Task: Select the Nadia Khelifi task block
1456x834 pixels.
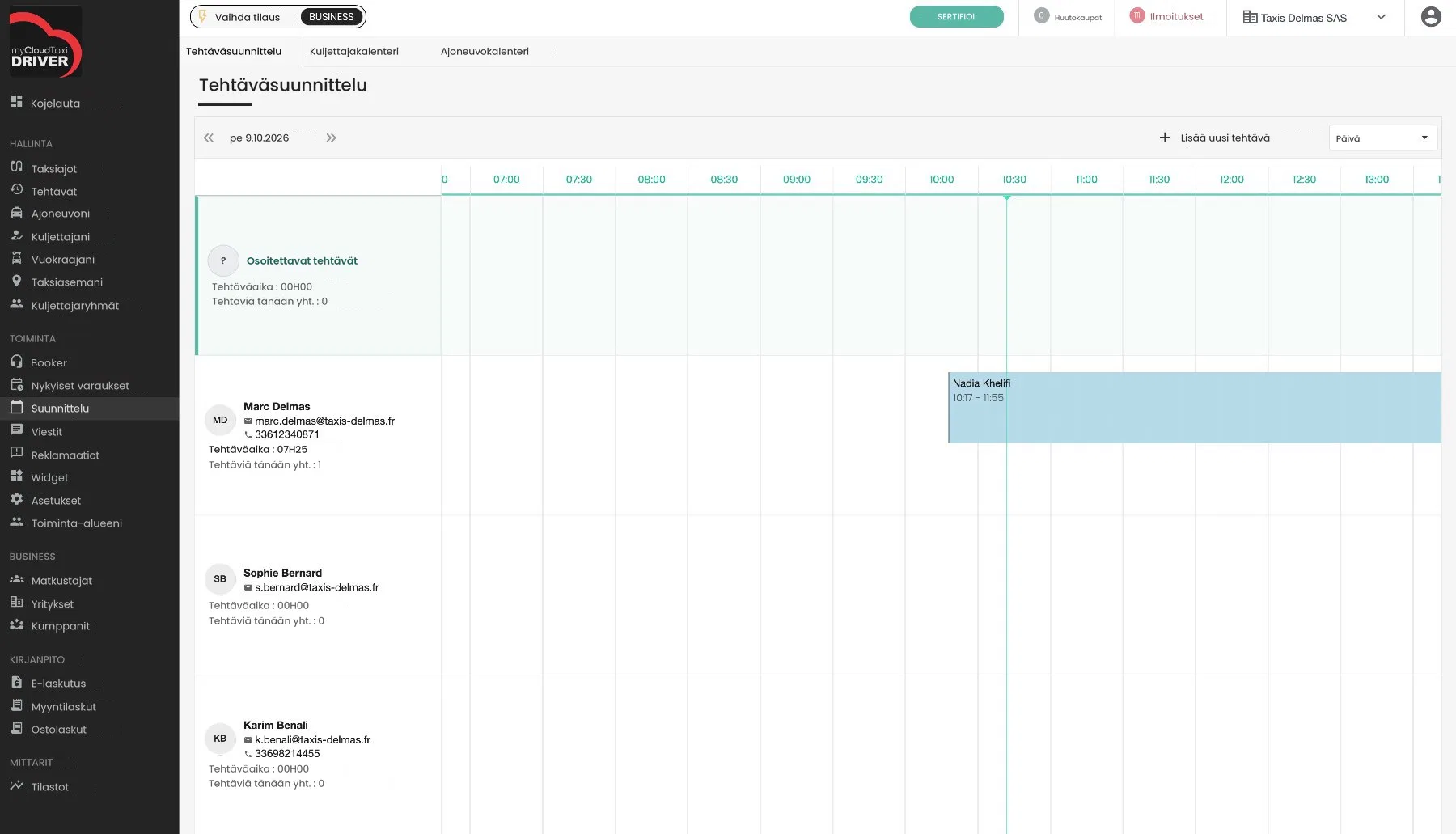Action: coord(1194,408)
